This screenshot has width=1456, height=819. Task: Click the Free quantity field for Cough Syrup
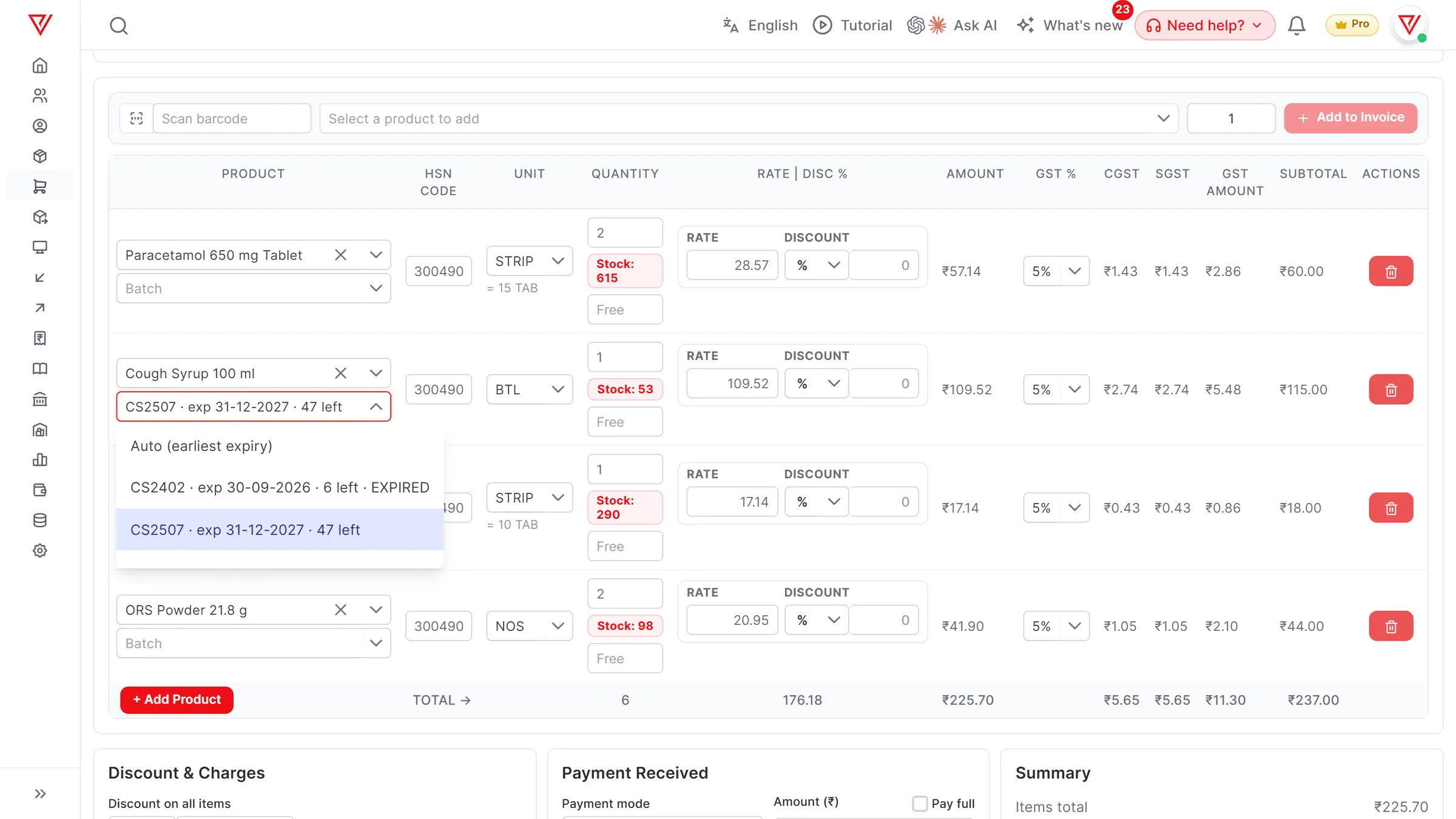pyautogui.click(x=625, y=422)
